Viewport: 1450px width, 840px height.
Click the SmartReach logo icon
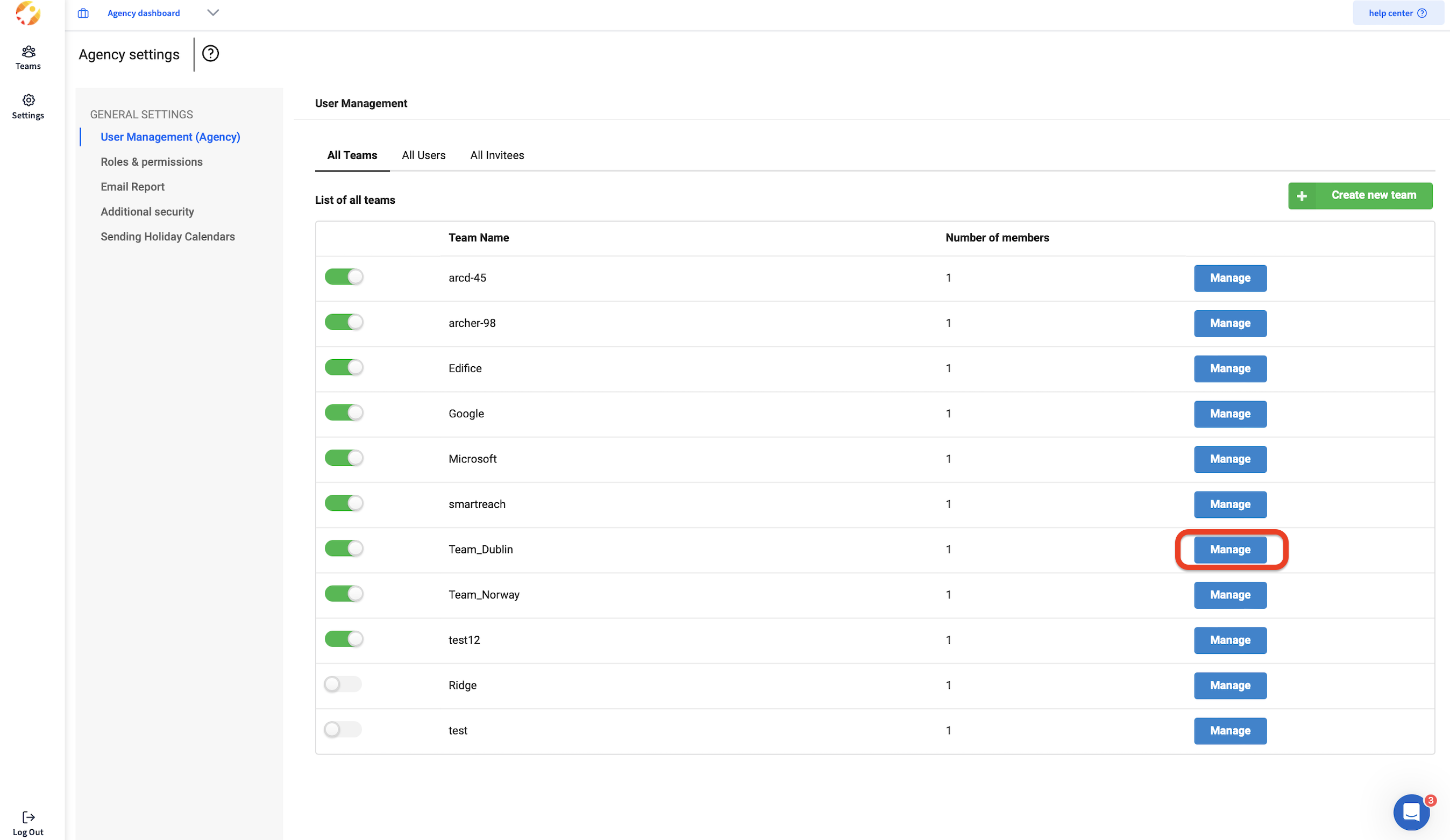coord(27,13)
